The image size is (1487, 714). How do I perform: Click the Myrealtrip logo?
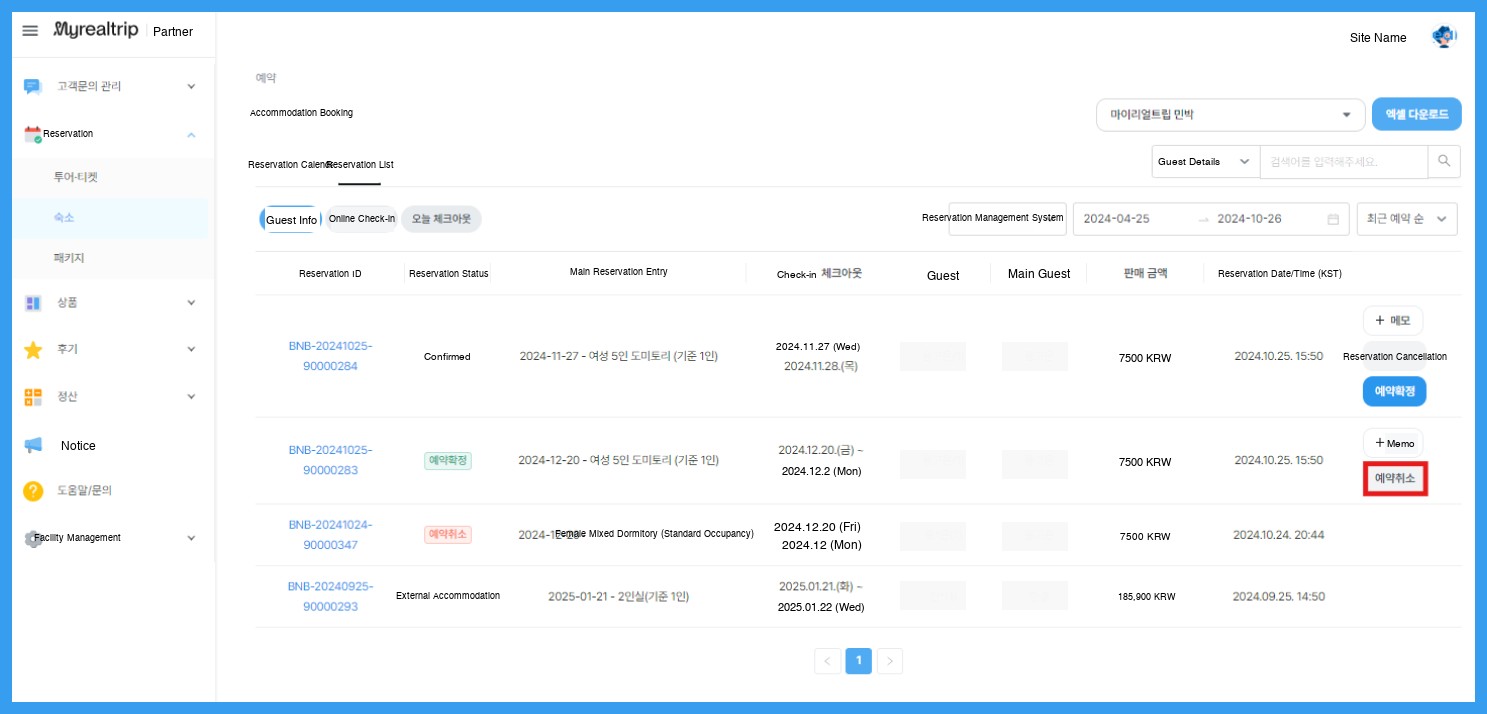(x=96, y=31)
